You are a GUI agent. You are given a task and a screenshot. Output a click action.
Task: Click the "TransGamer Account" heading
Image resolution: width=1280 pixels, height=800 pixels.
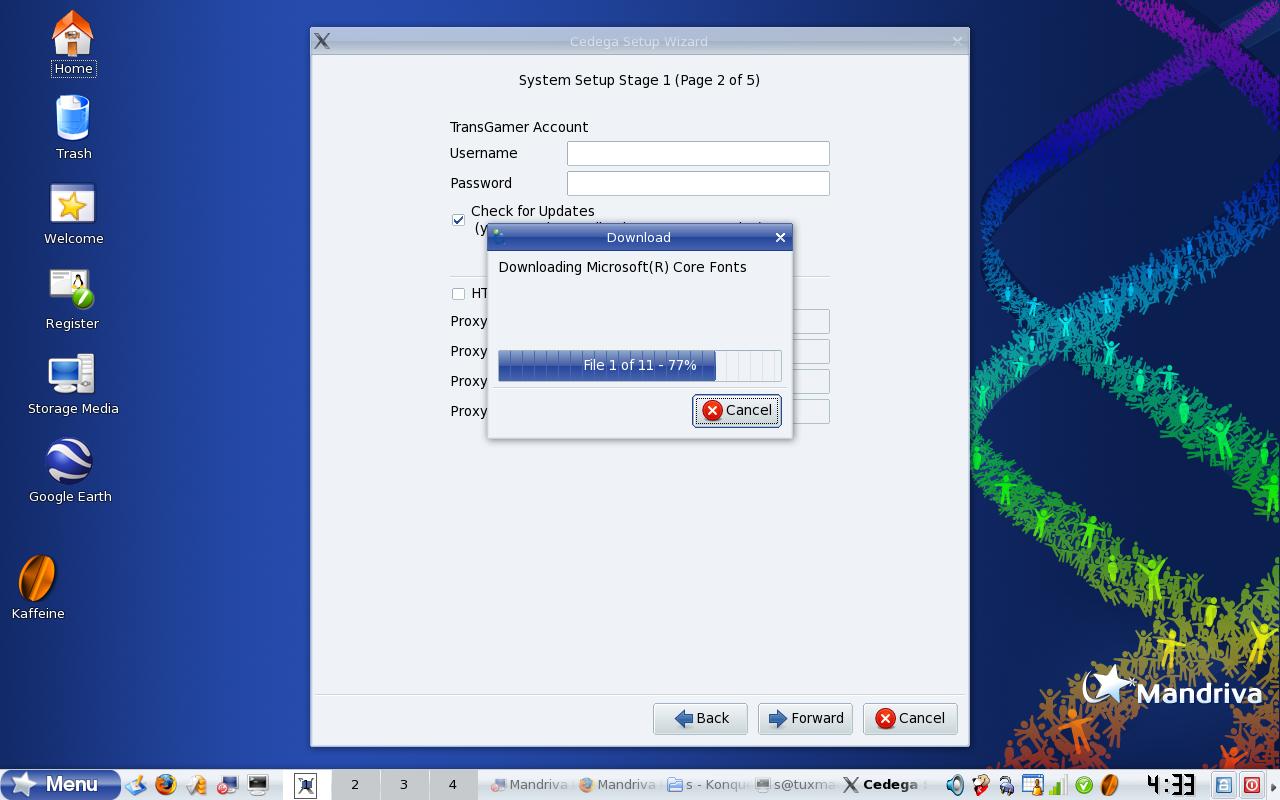(x=519, y=127)
